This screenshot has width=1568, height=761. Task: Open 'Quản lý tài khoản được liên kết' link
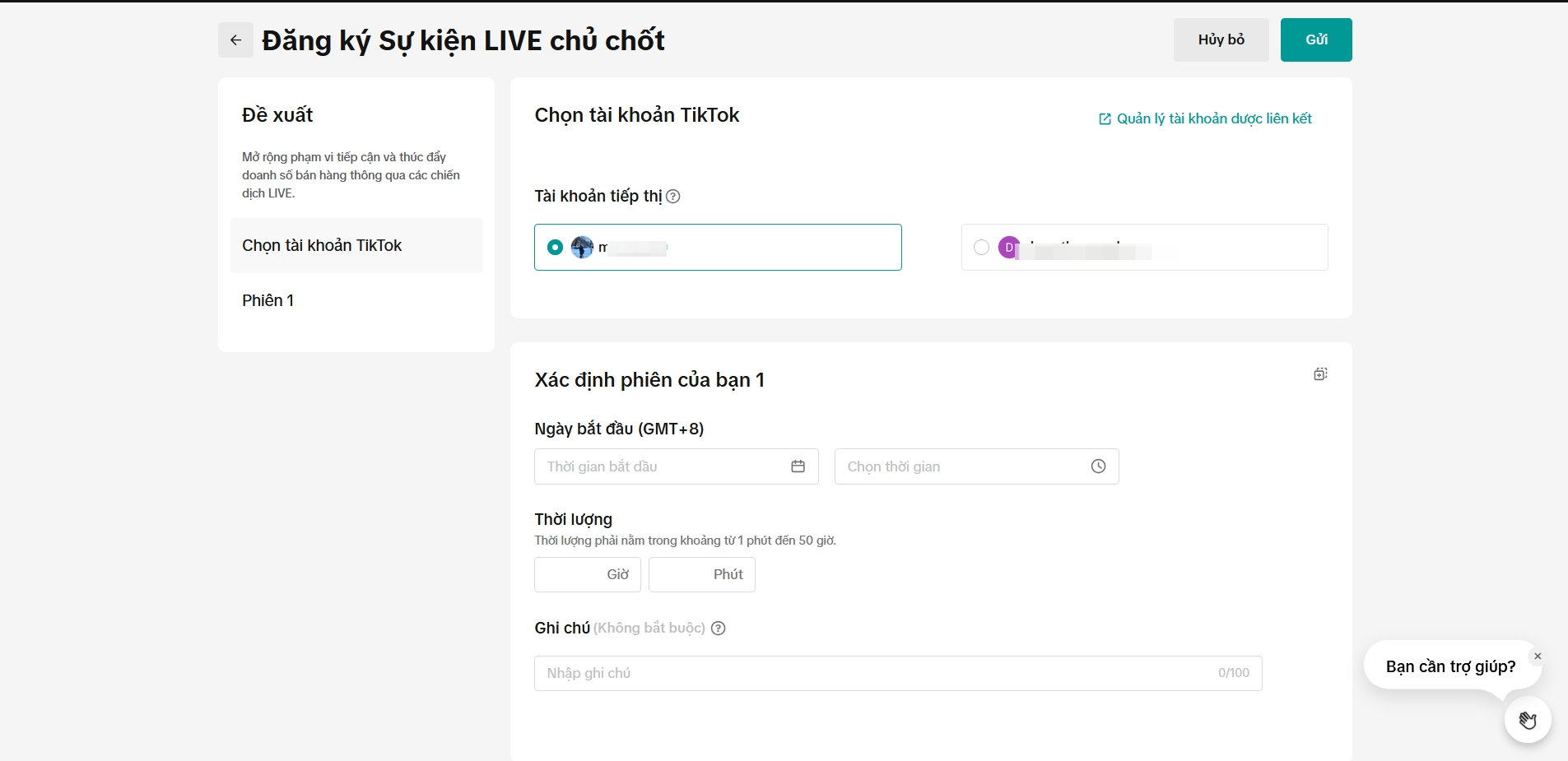[x=1213, y=119]
